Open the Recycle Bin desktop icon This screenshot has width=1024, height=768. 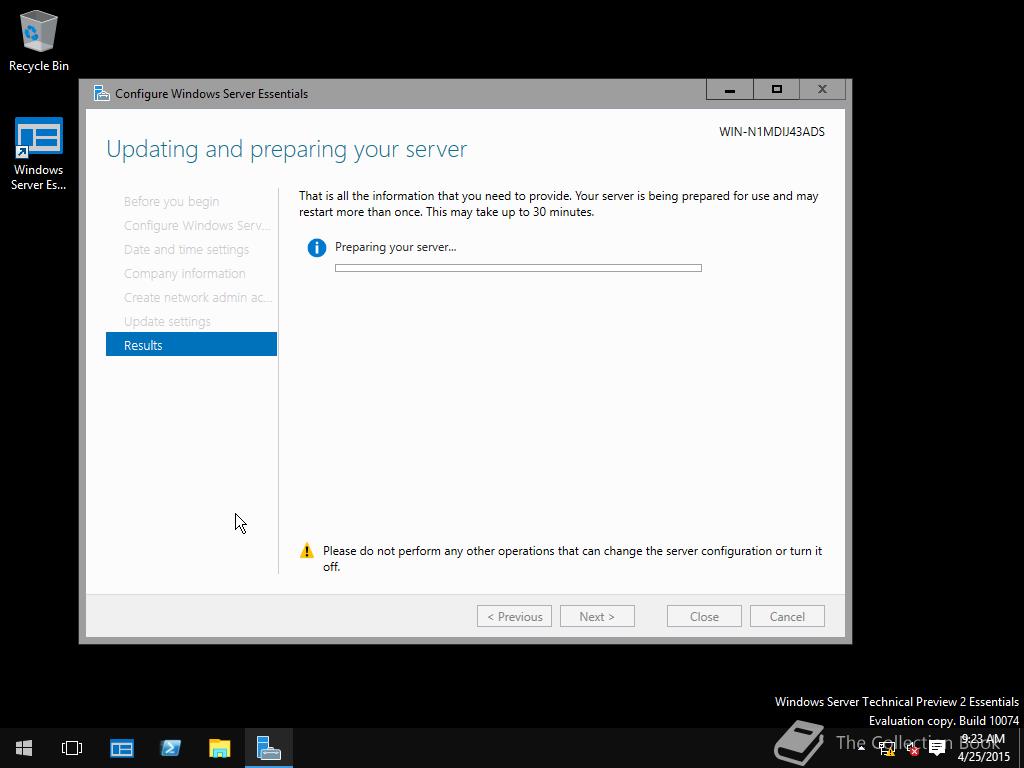[39, 42]
